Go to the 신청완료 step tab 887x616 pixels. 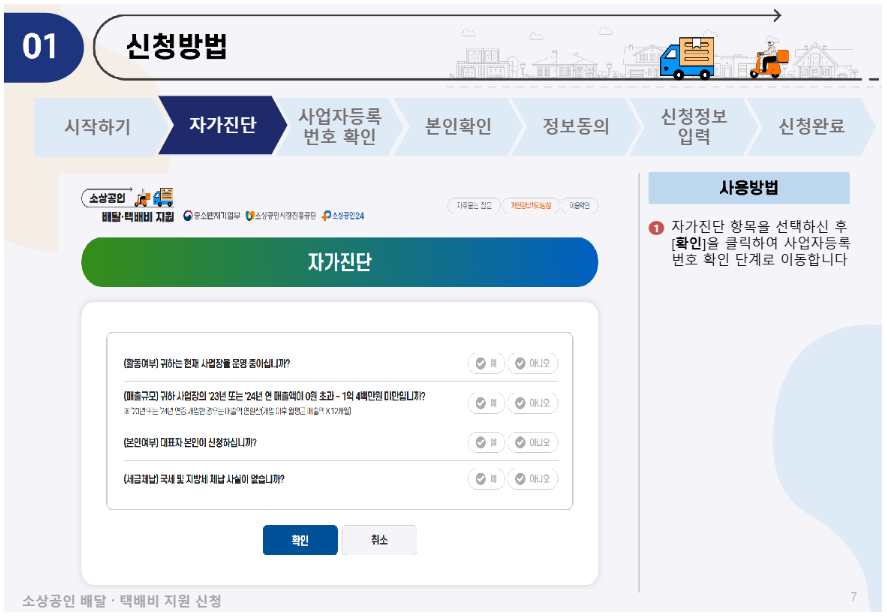pos(812,126)
